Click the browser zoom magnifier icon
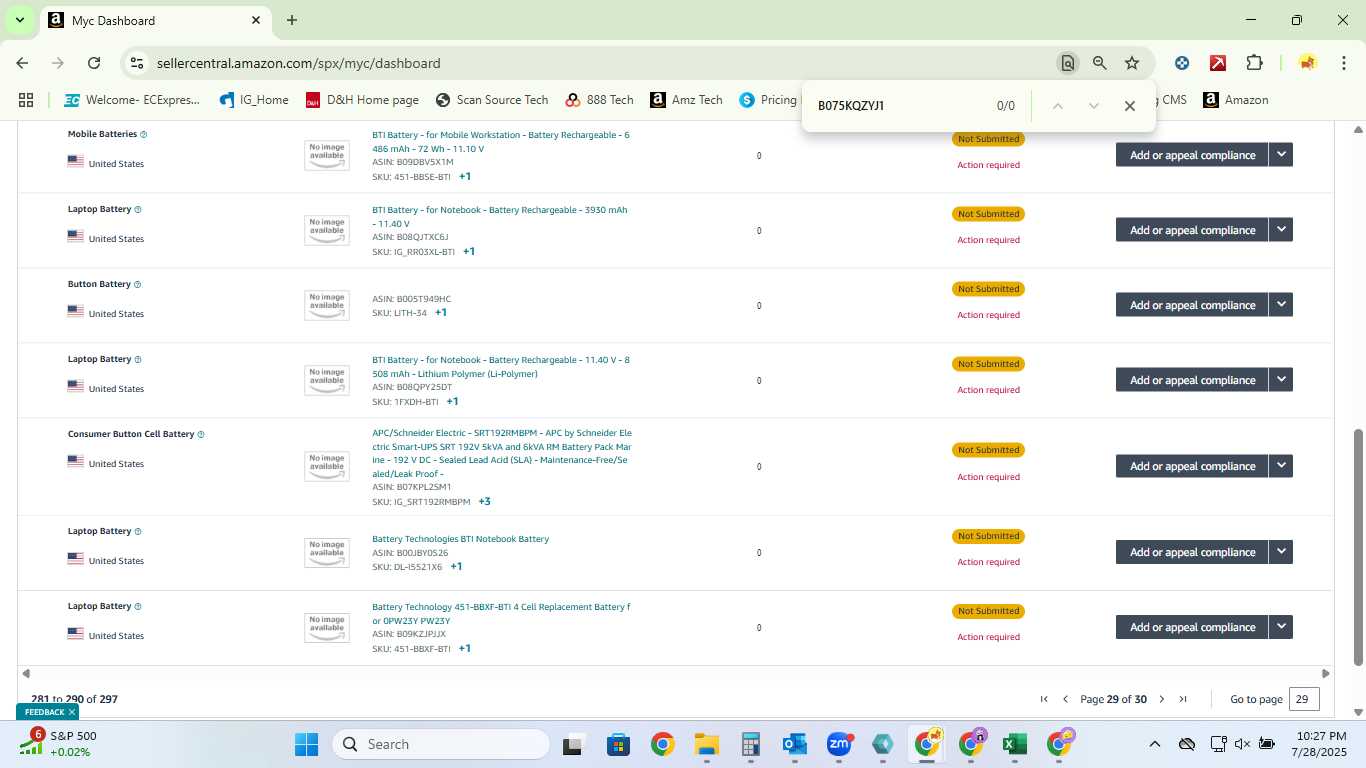Image resolution: width=1366 pixels, height=768 pixels. click(1100, 63)
